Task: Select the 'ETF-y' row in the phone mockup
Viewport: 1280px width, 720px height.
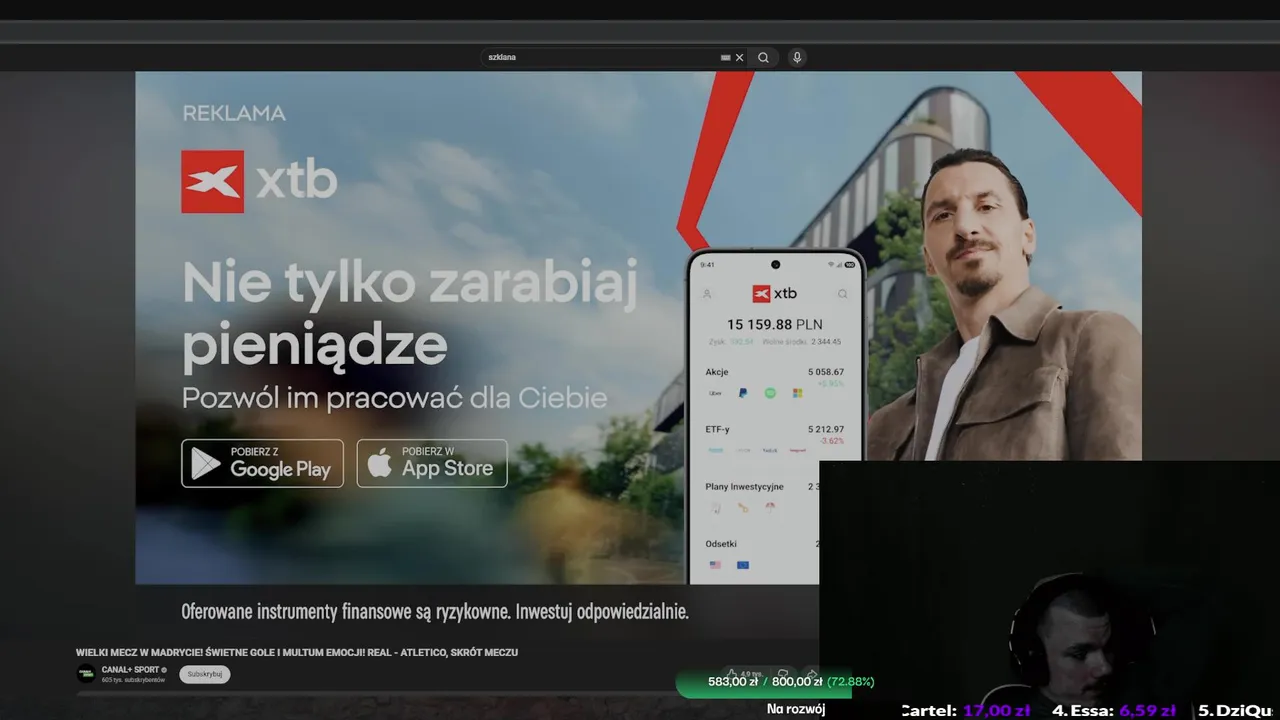Action: pyautogui.click(x=774, y=439)
